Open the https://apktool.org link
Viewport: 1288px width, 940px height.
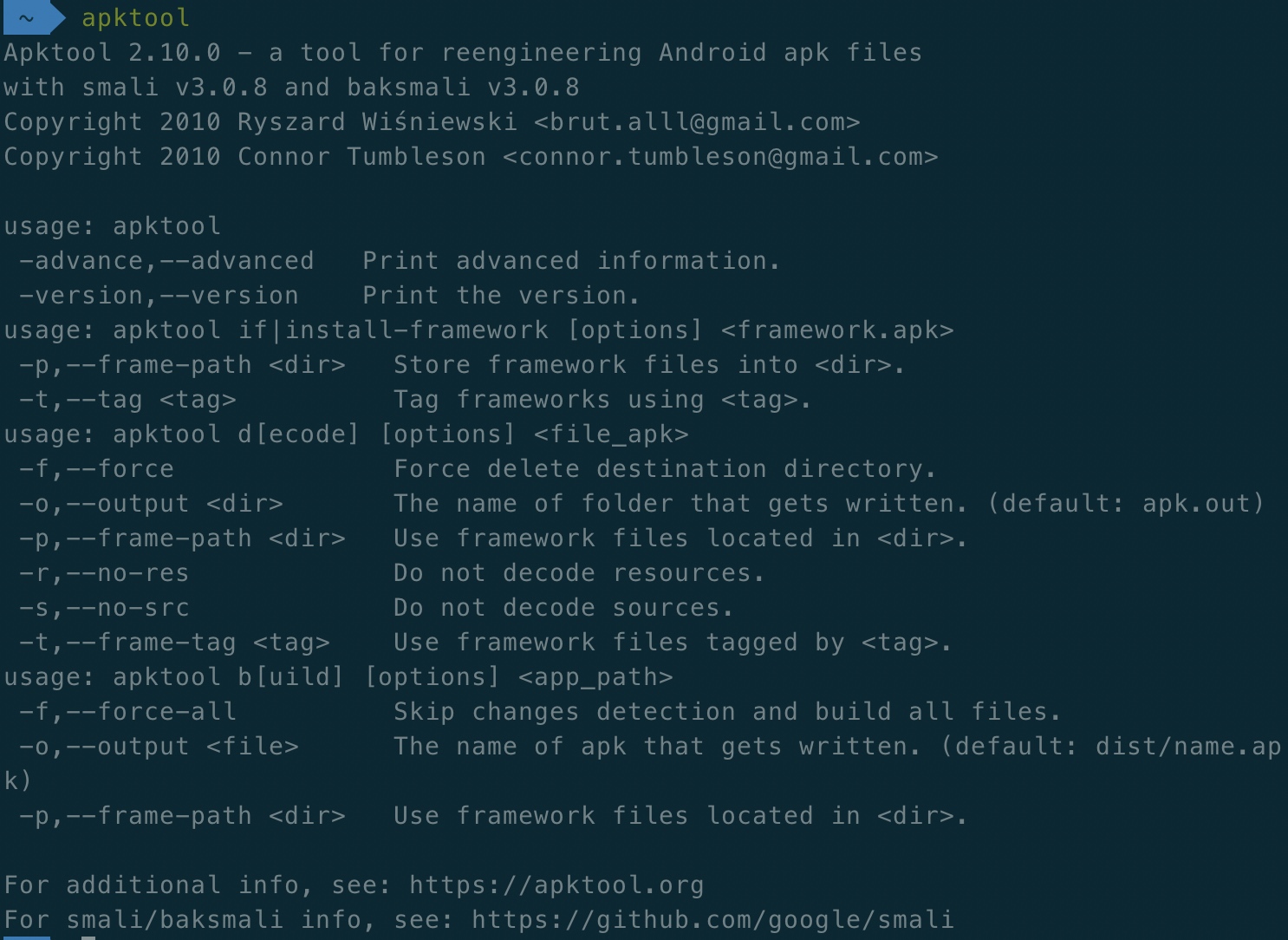tap(556, 885)
